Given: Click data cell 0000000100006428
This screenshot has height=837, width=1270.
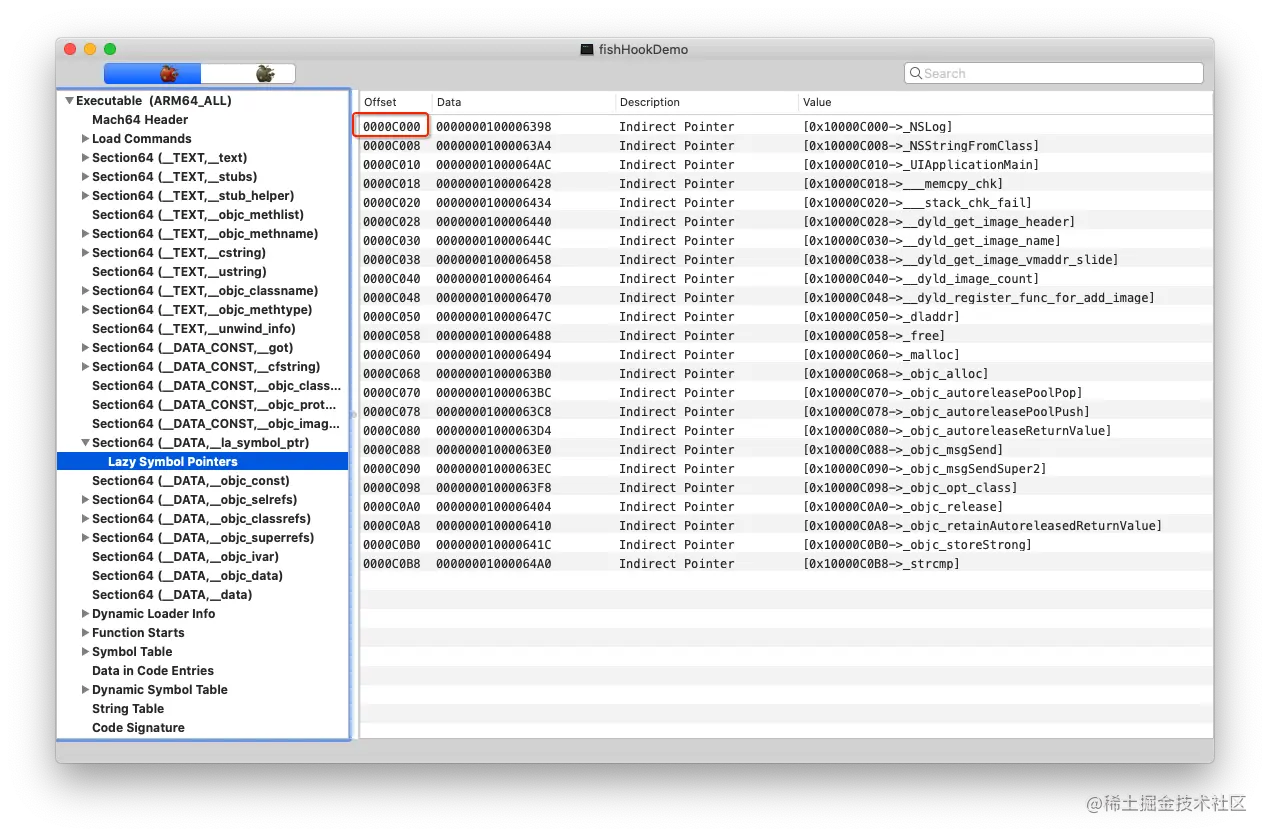Looking at the screenshot, I should (494, 184).
